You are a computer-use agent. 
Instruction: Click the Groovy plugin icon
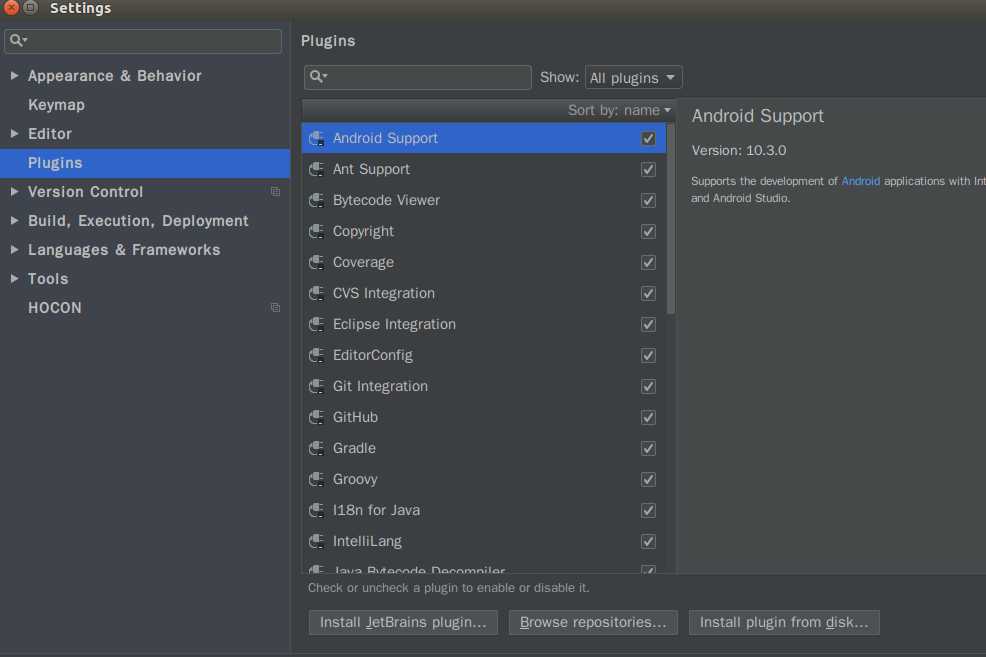317,479
